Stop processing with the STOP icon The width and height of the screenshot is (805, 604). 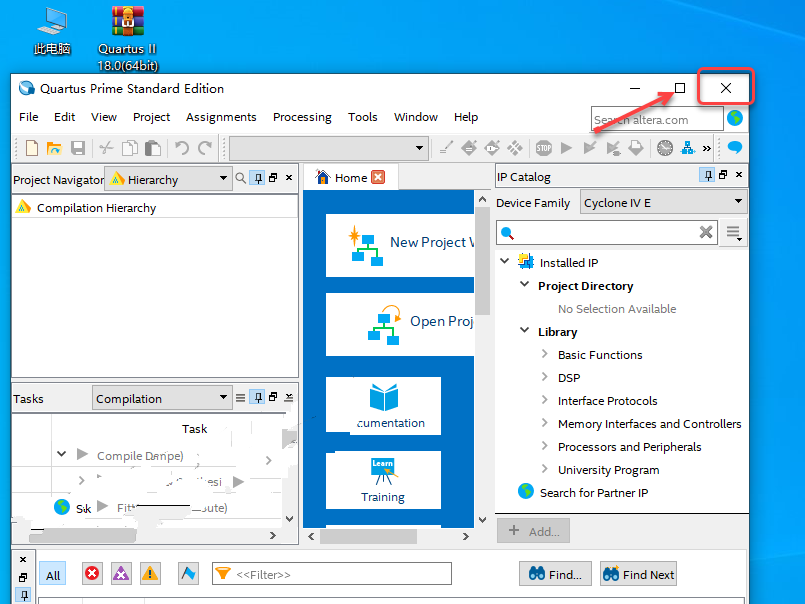click(544, 148)
